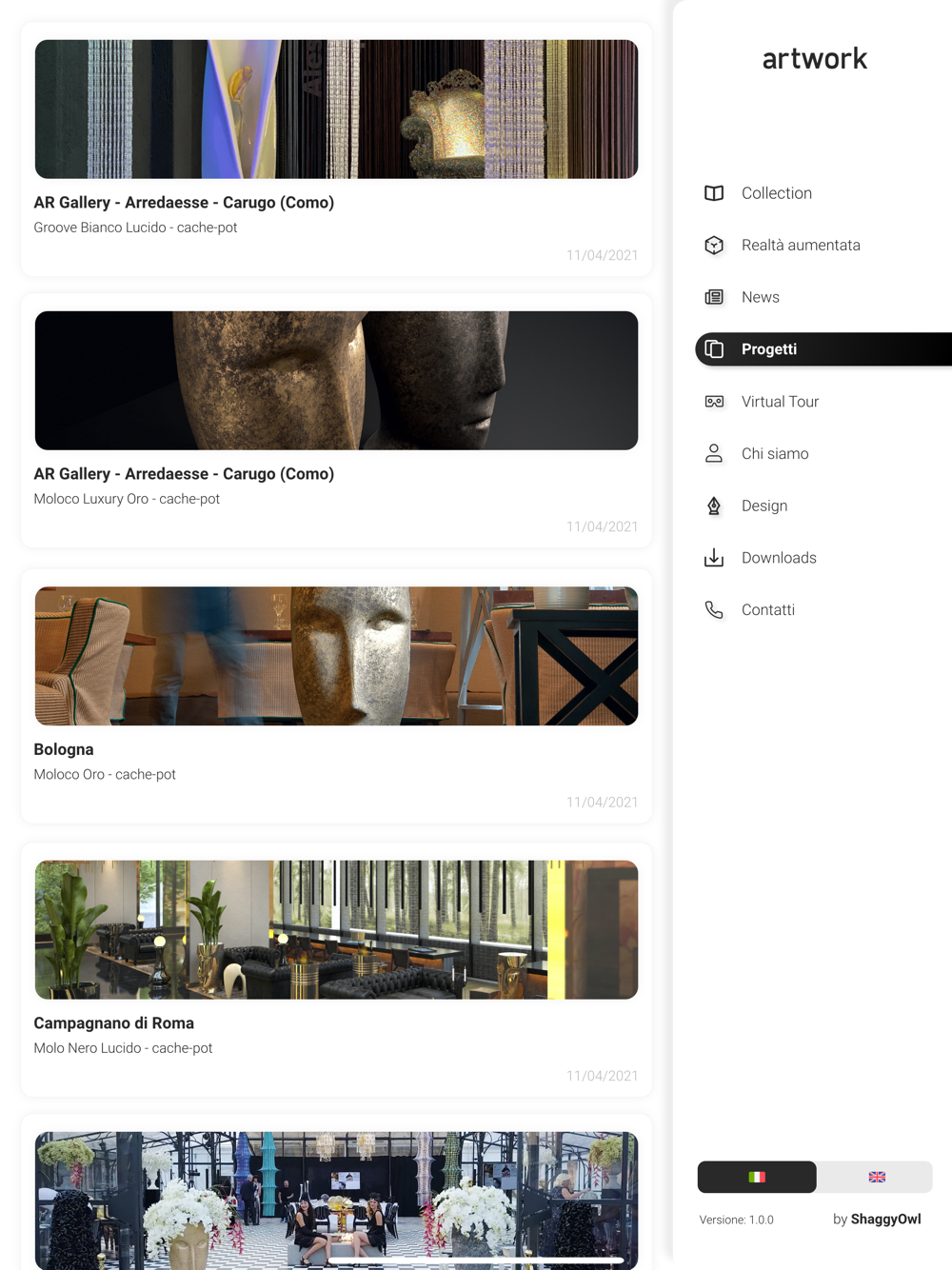Click the Design pen nib icon
Screen dimensions: 952x1270
pos(714,506)
